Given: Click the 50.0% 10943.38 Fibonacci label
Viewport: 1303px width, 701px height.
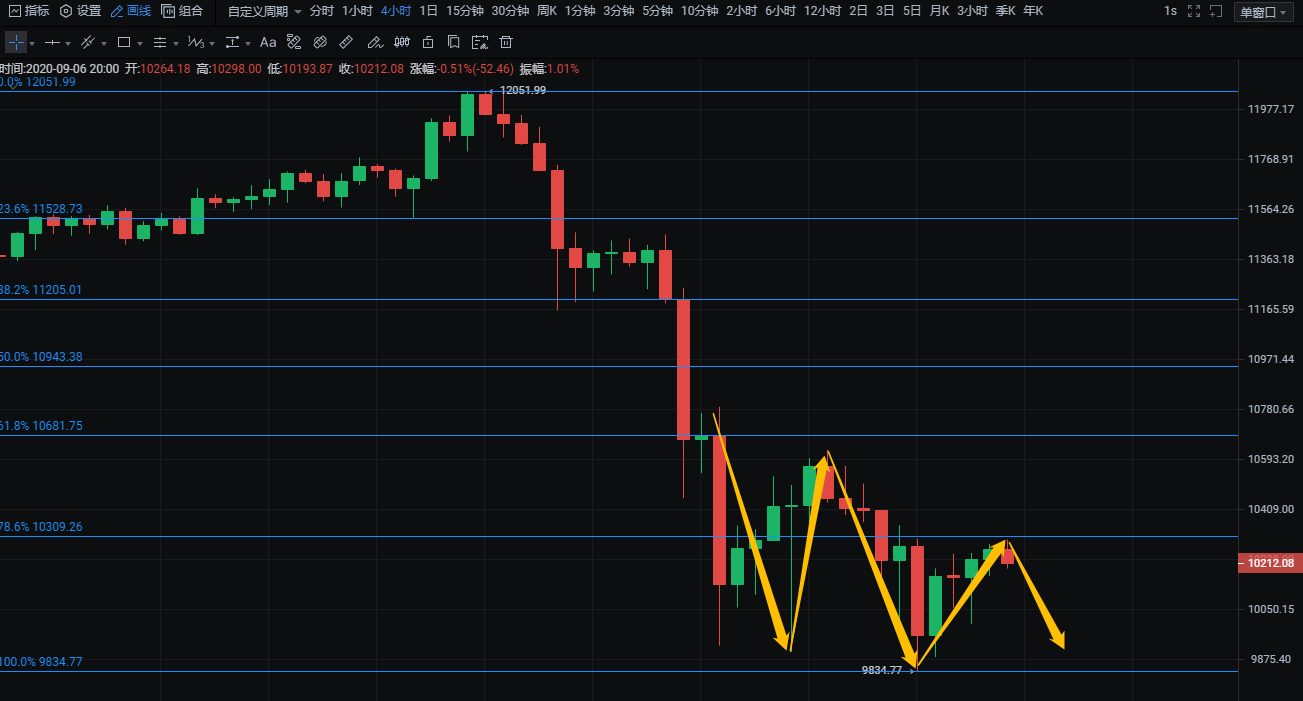Looking at the screenshot, I should [42, 357].
